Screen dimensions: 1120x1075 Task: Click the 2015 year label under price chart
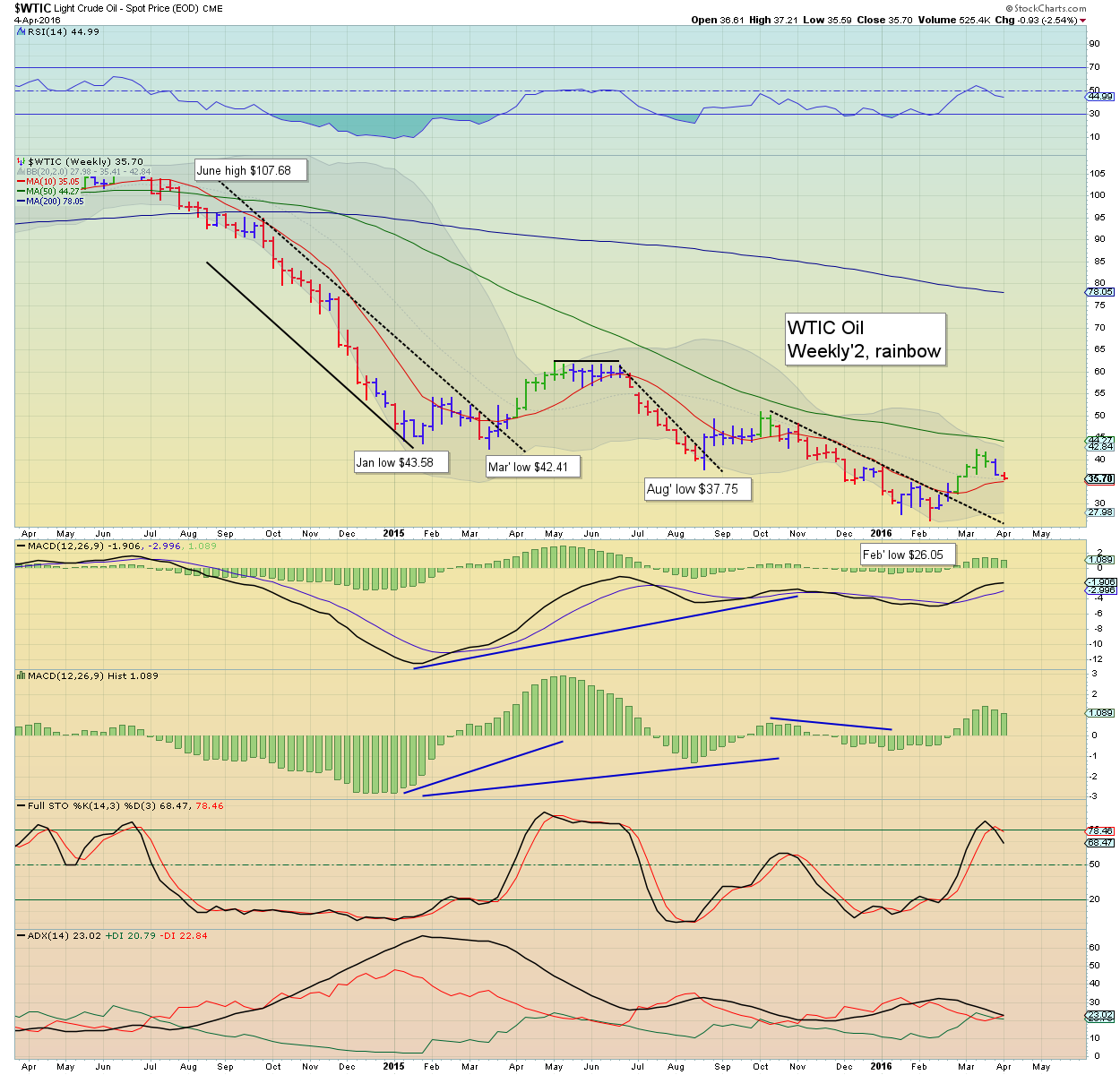[394, 533]
